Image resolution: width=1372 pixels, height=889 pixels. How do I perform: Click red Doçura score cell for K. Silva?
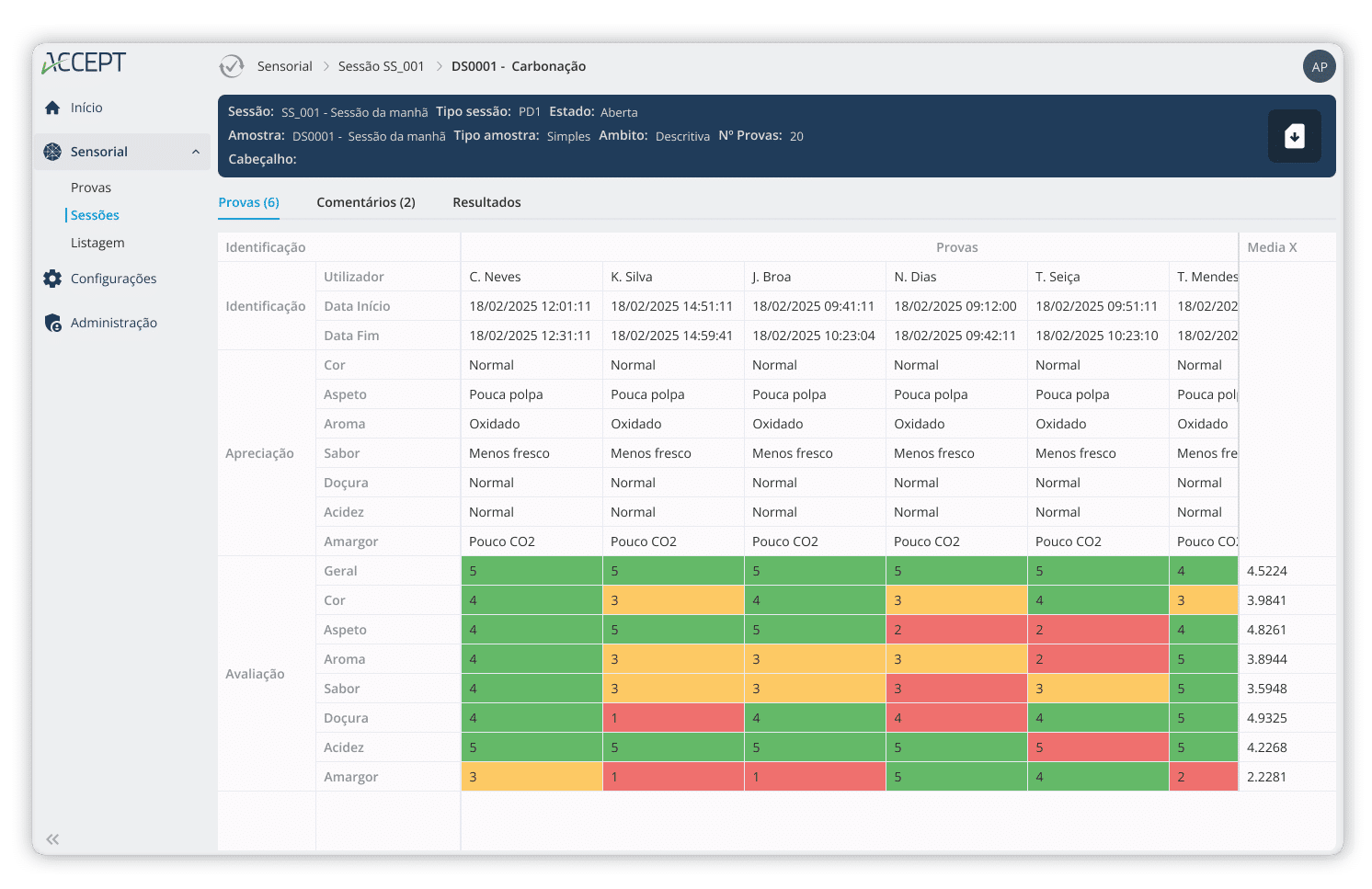pos(673,718)
